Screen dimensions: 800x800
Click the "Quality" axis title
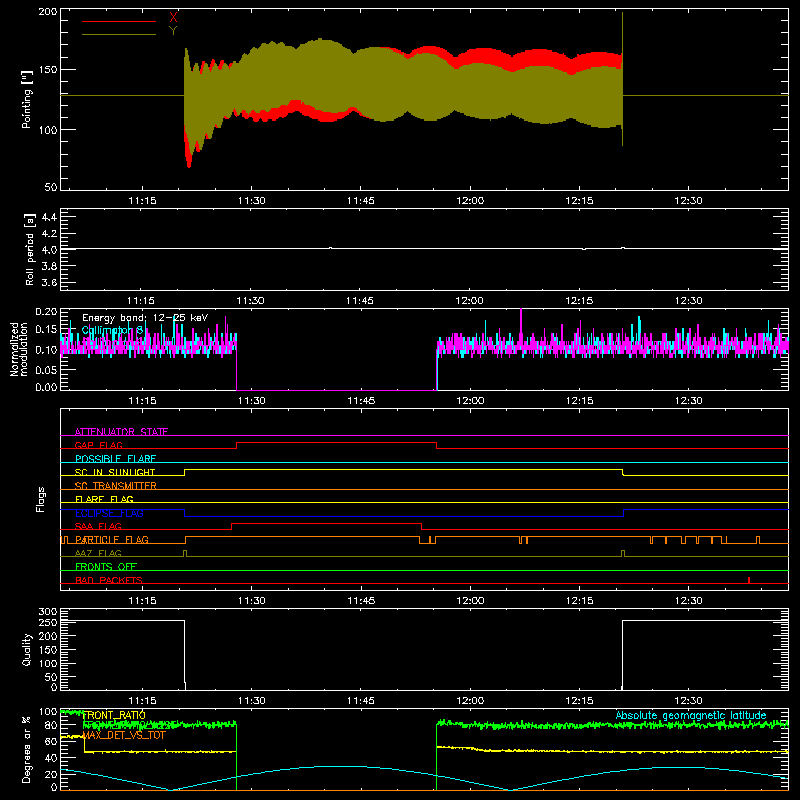[x=27, y=649]
